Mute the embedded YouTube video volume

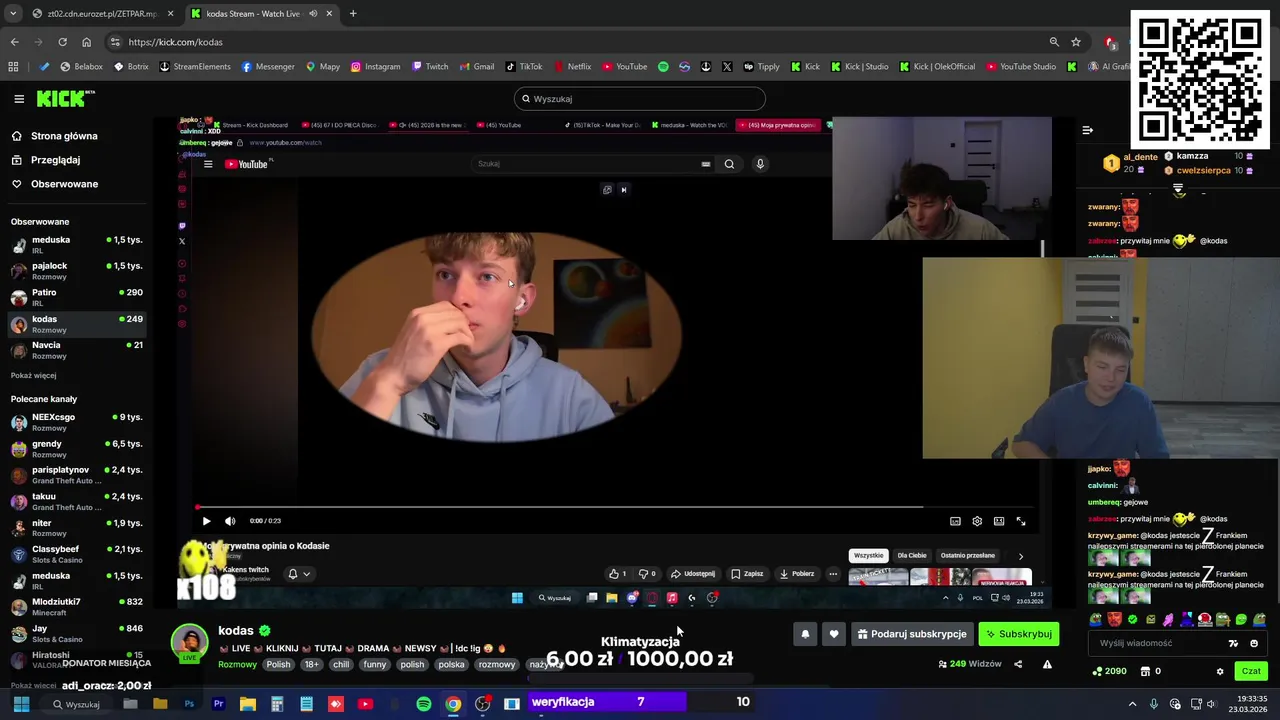[x=230, y=521]
